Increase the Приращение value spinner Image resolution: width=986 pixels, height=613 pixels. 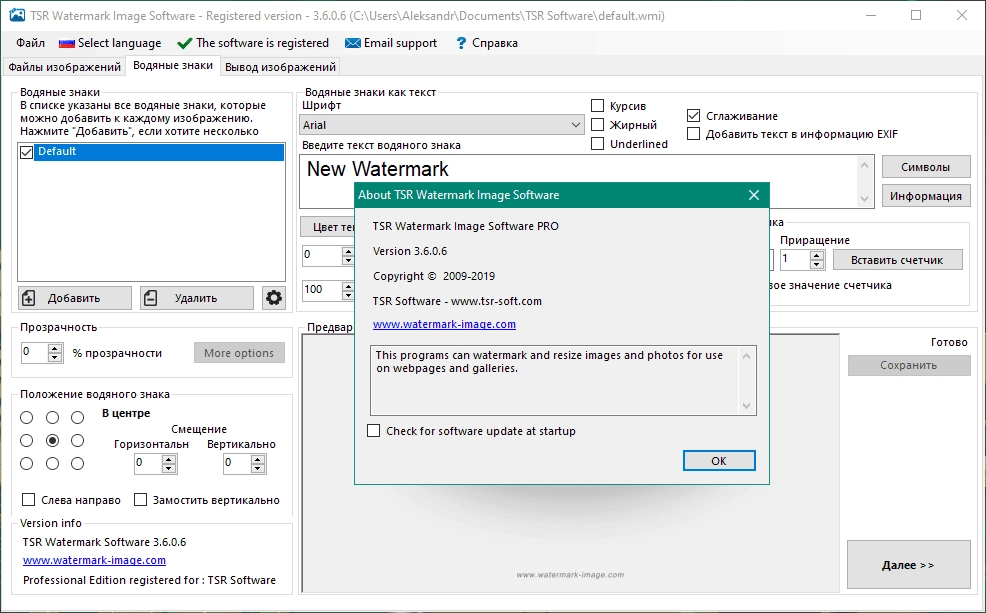point(817,255)
